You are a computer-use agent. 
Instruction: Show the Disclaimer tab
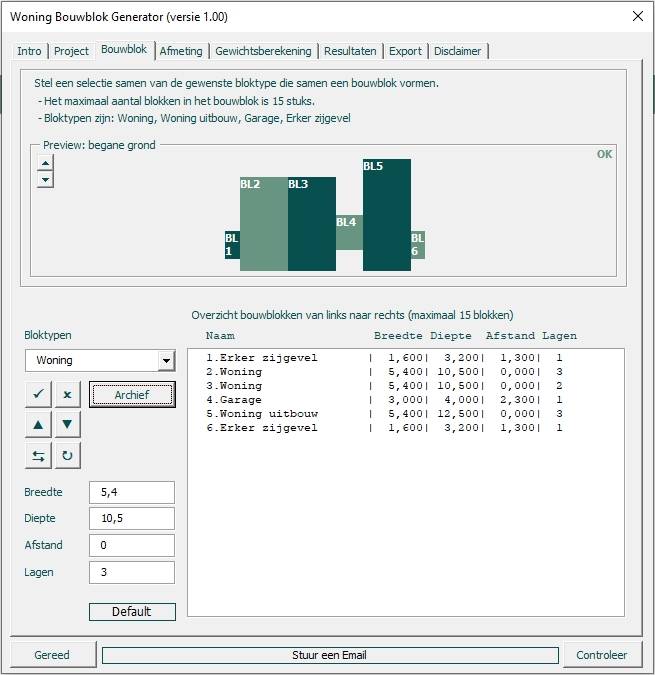(457, 51)
